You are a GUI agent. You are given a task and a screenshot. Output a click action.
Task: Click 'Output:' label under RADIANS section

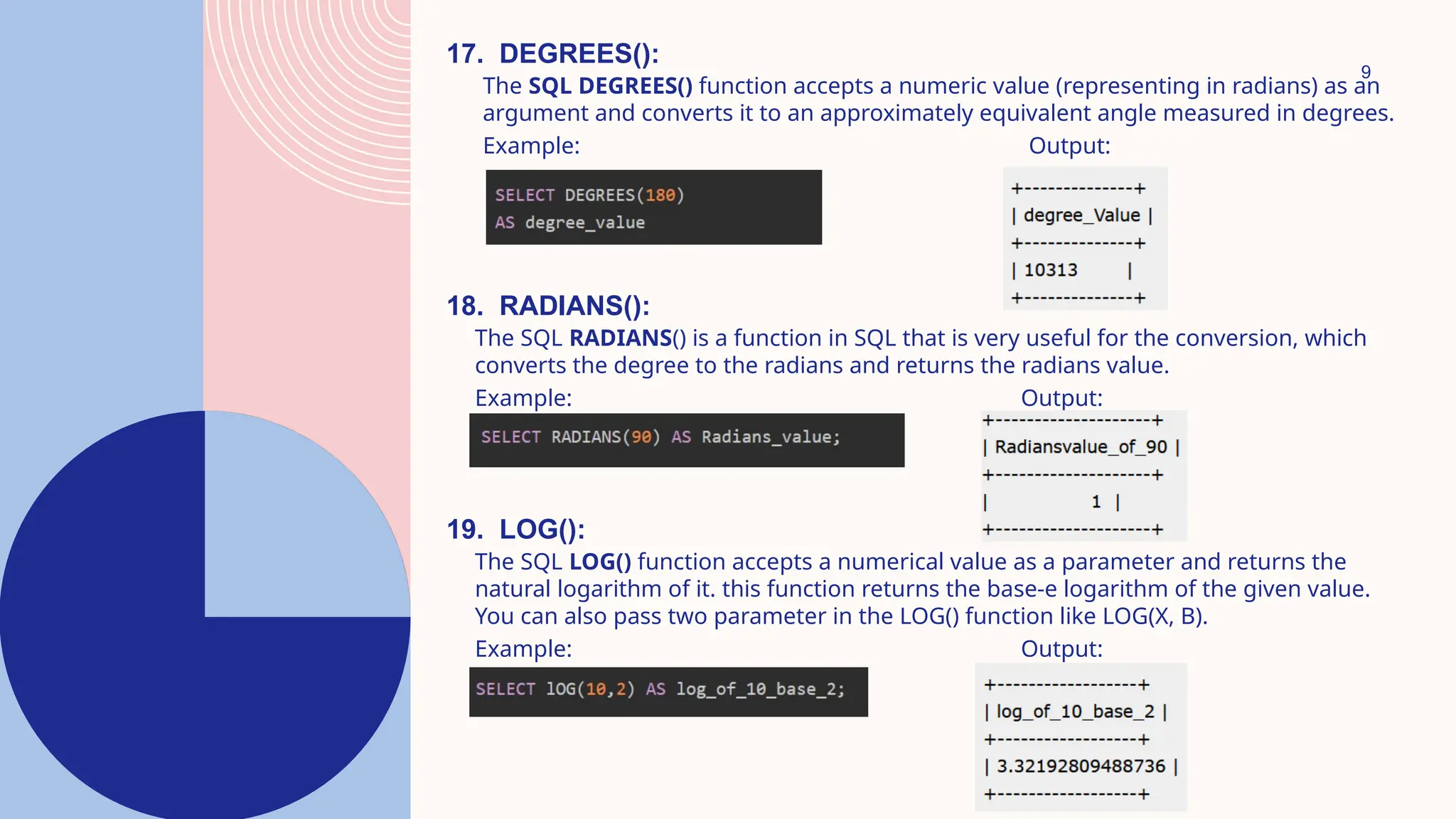[1061, 398]
